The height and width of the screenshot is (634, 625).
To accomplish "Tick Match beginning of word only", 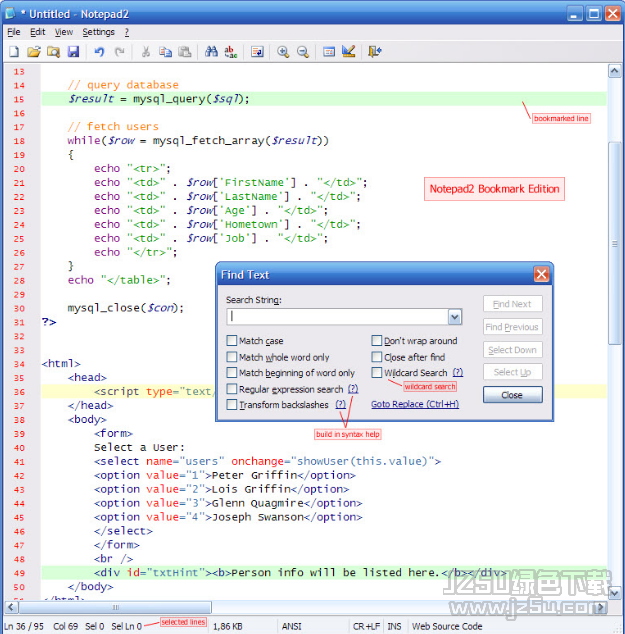I will click(x=232, y=372).
